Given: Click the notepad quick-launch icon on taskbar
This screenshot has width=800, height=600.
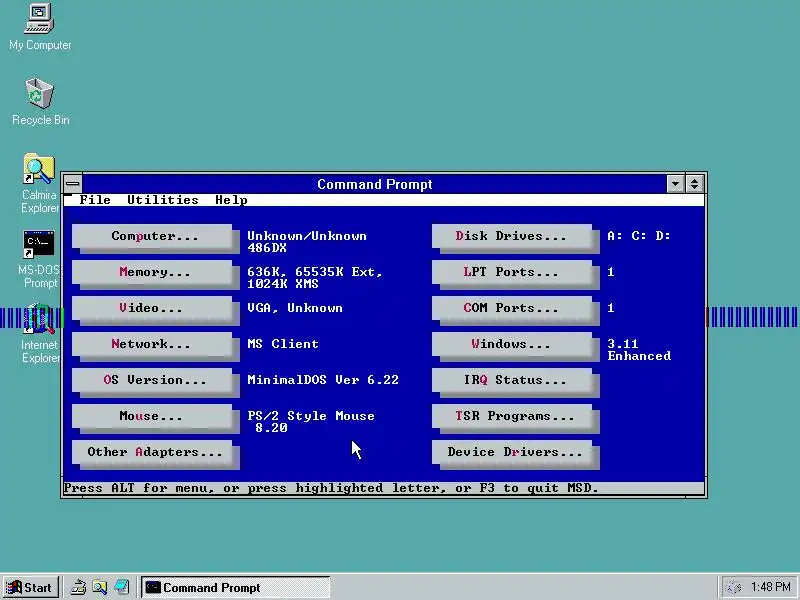Looking at the screenshot, I should pyautogui.click(x=122, y=588).
